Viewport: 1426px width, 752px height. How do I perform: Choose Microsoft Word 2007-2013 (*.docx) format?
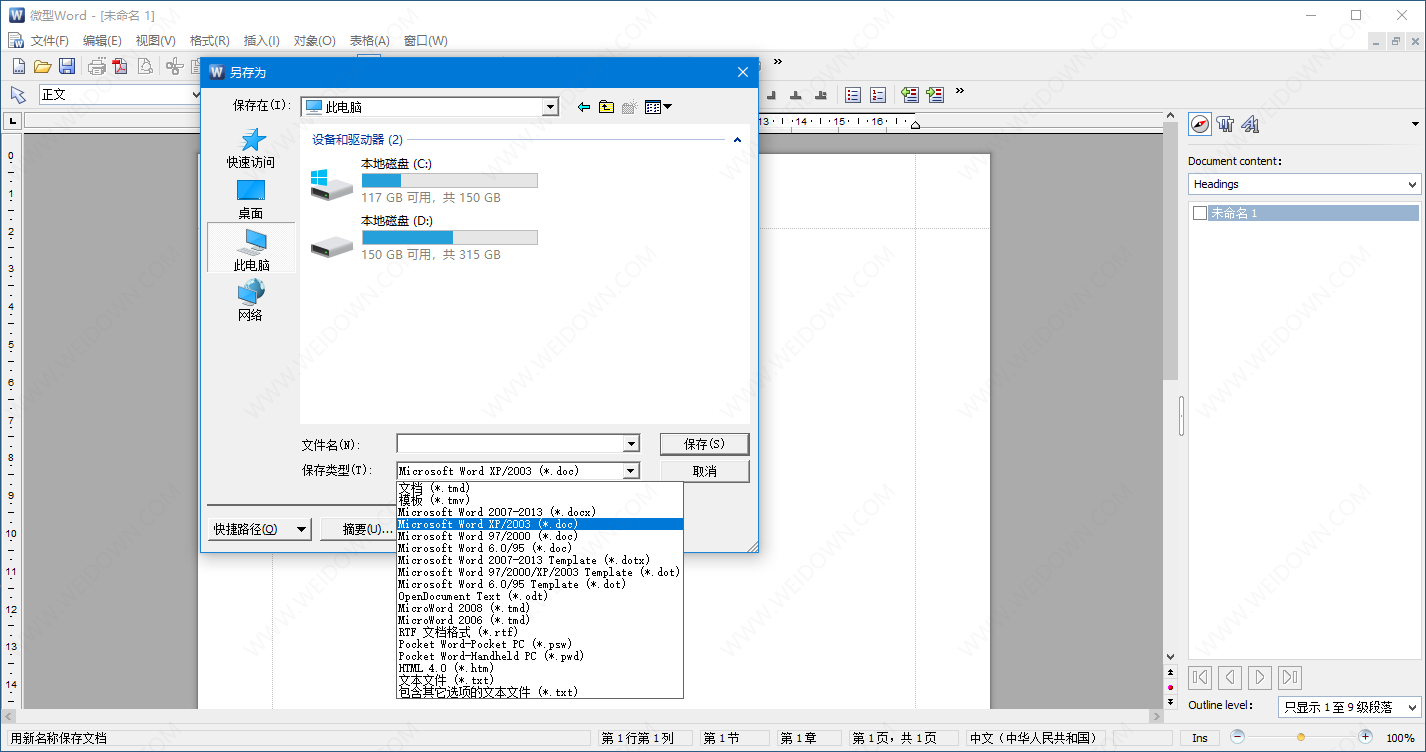point(540,512)
